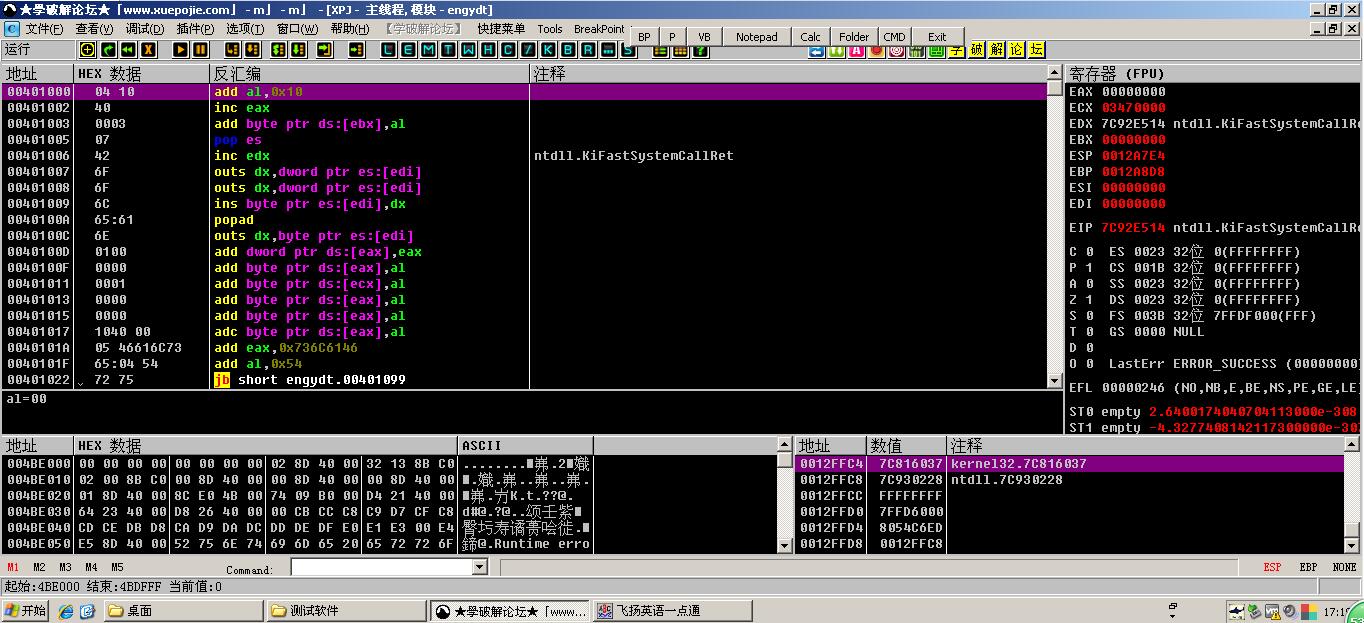This screenshot has width=1364, height=623.
Task: Open Windows list with W icon
Action: [468, 49]
